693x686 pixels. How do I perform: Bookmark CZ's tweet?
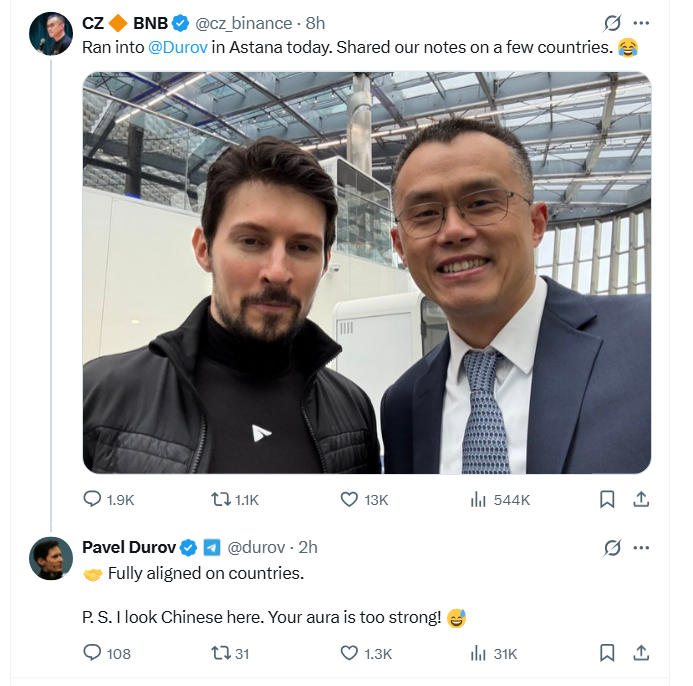[607, 499]
